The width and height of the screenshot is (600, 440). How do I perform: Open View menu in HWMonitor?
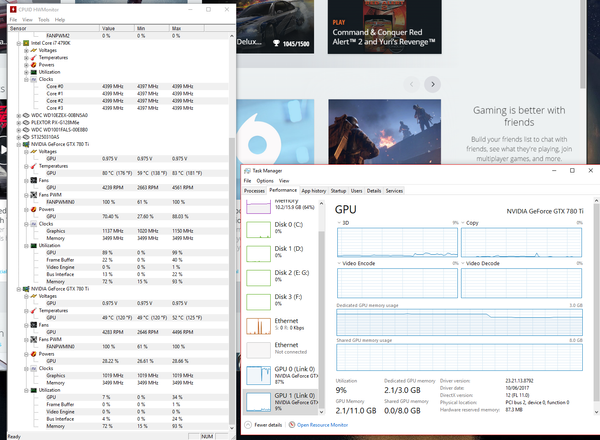click(27, 20)
